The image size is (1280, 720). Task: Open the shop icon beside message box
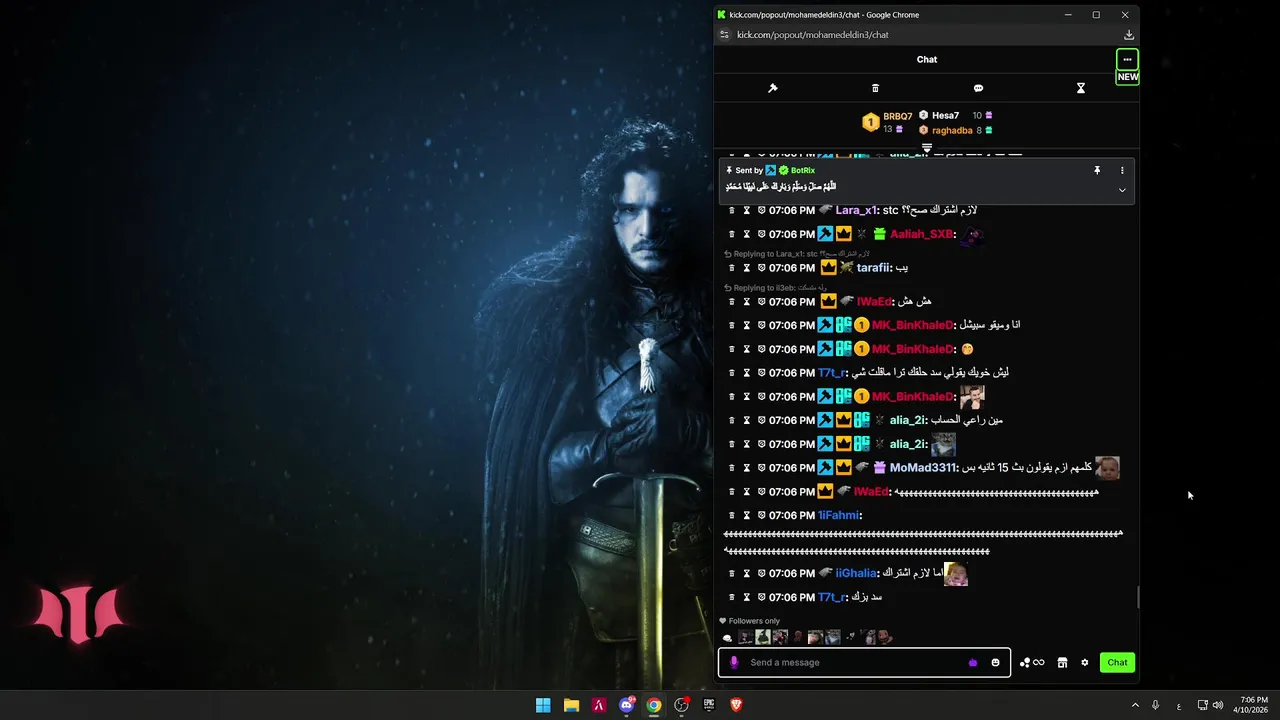[x=1062, y=663]
